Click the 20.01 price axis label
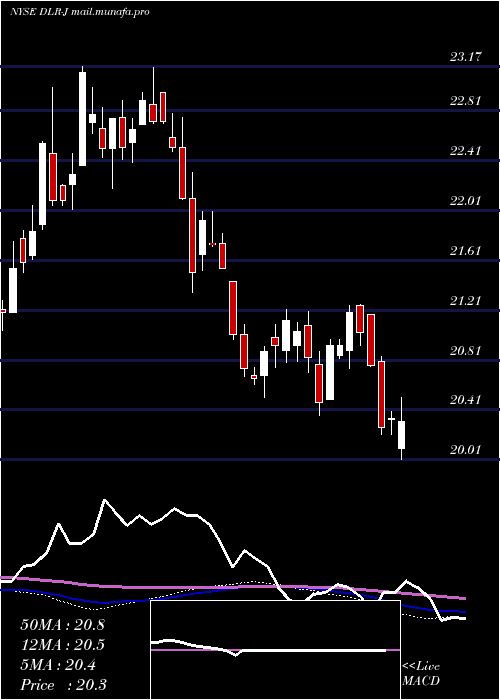Viewport: 500px width, 700px height. (466, 450)
